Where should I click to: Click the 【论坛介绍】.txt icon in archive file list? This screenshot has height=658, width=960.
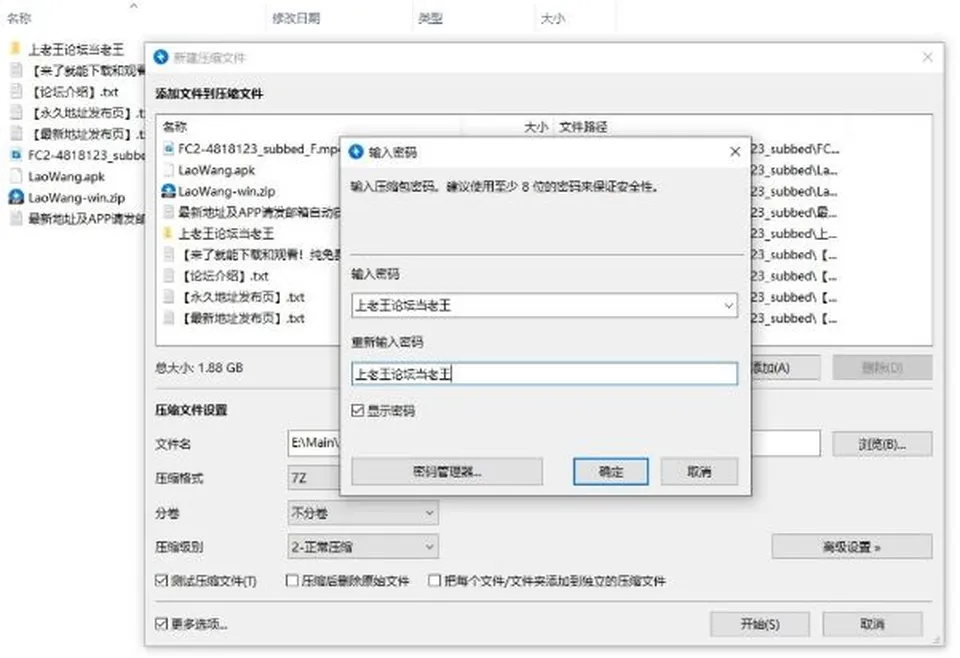pos(168,276)
